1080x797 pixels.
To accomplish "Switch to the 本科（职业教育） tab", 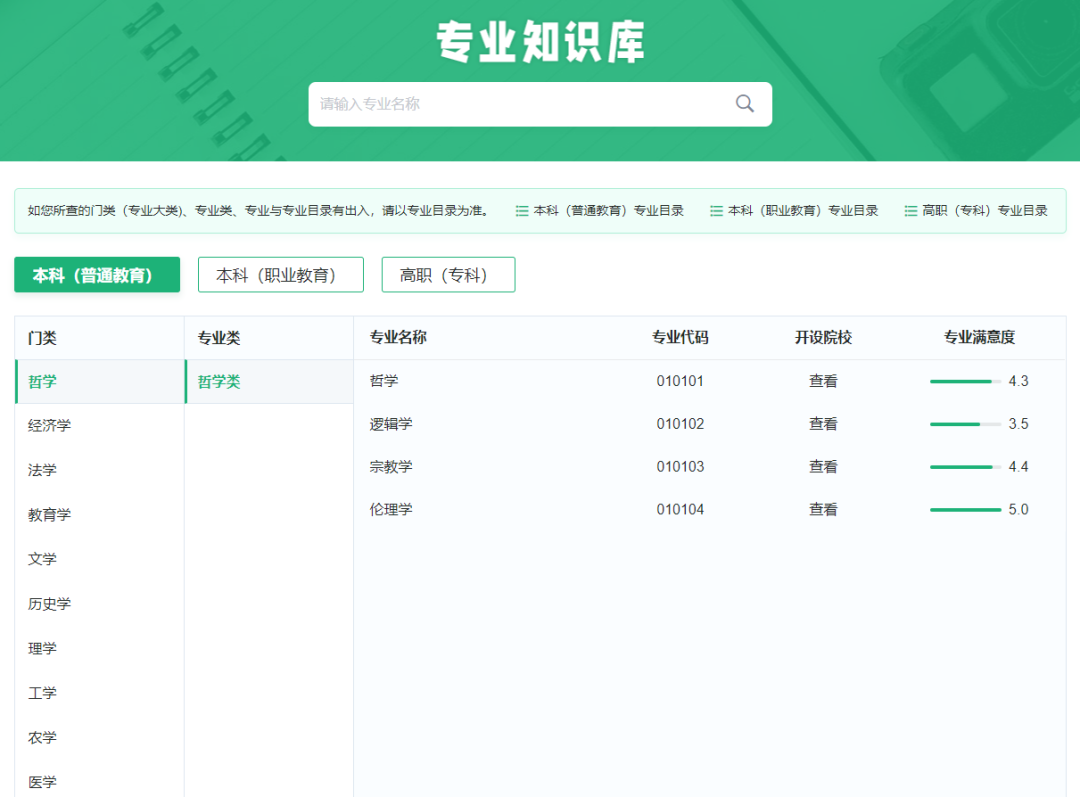I will point(280,274).
